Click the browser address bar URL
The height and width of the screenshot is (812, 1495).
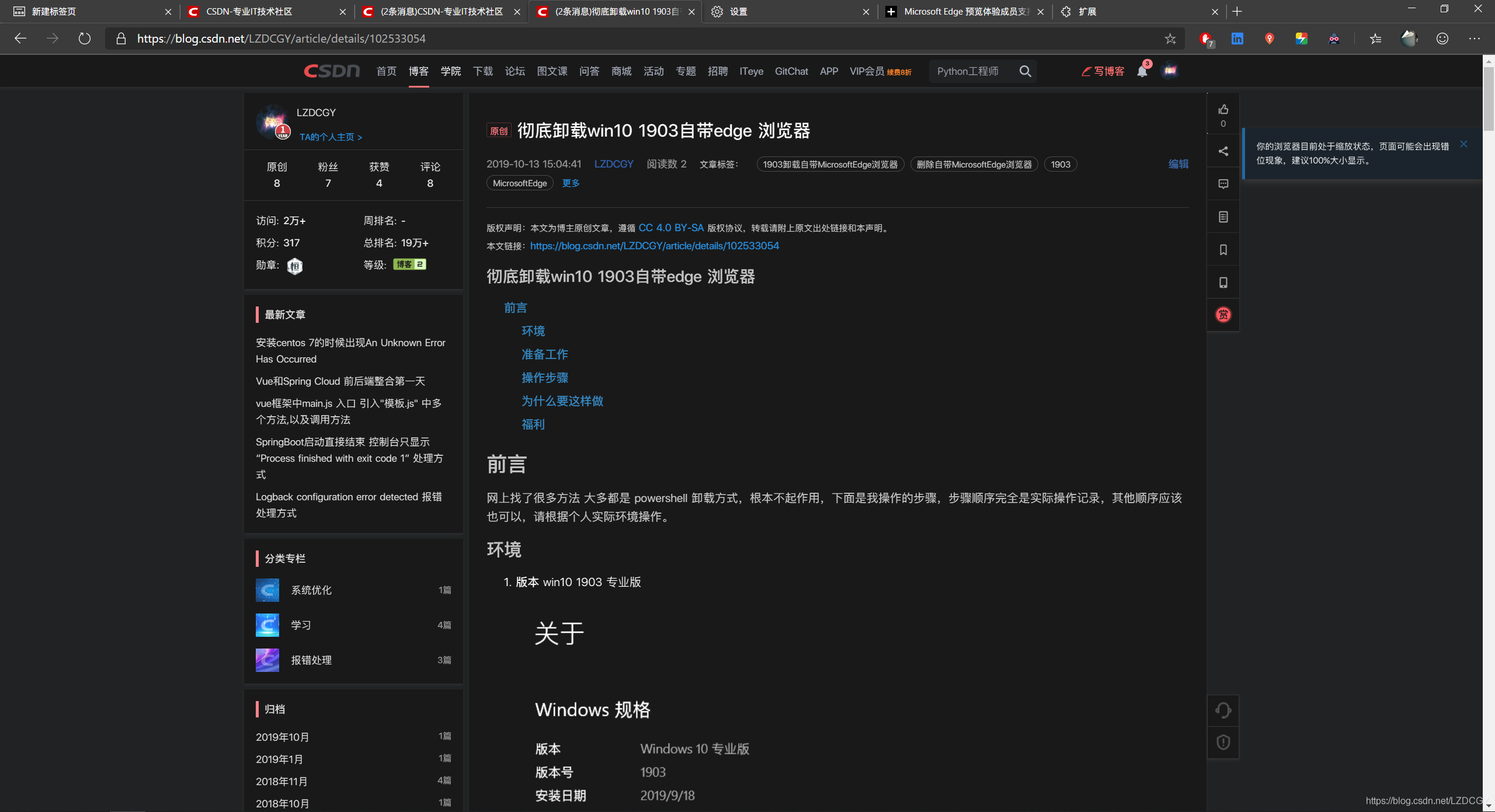(281, 39)
